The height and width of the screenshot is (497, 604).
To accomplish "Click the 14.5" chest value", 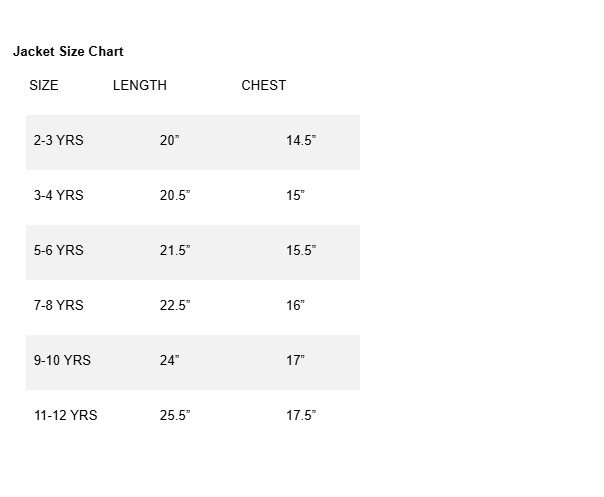I will point(301,140).
